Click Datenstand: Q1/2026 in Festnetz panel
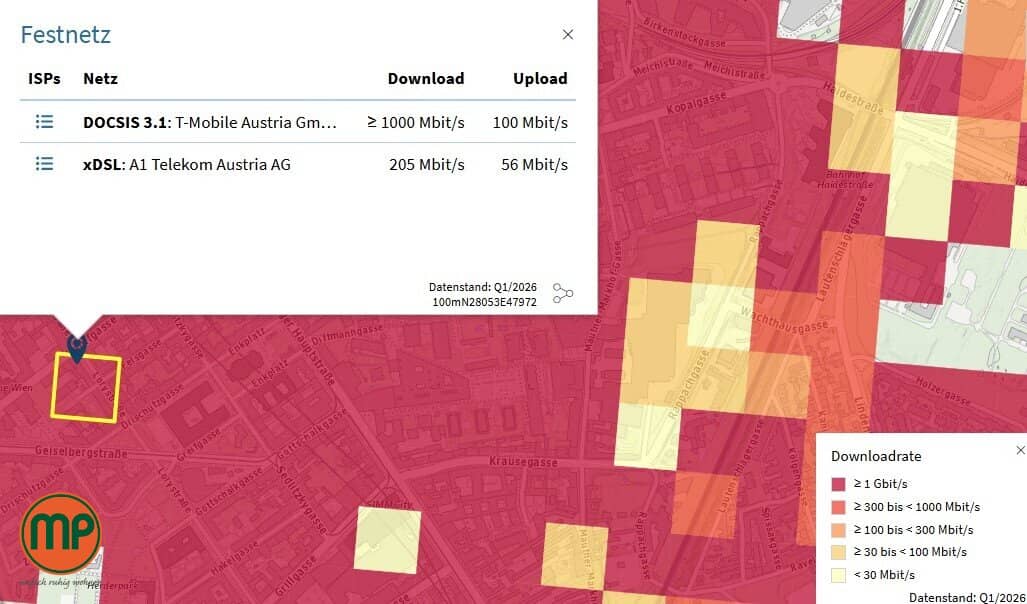The width and height of the screenshot is (1027, 604). coord(483,287)
